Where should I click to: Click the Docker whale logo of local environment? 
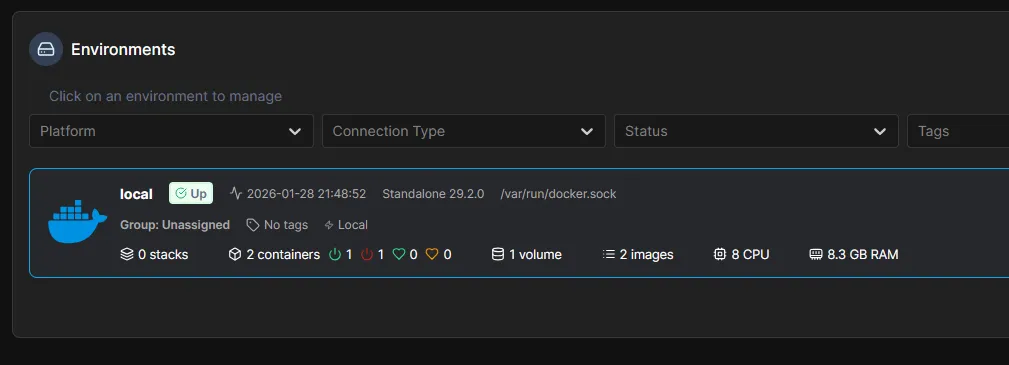pyautogui.click(x=77, y=222)
